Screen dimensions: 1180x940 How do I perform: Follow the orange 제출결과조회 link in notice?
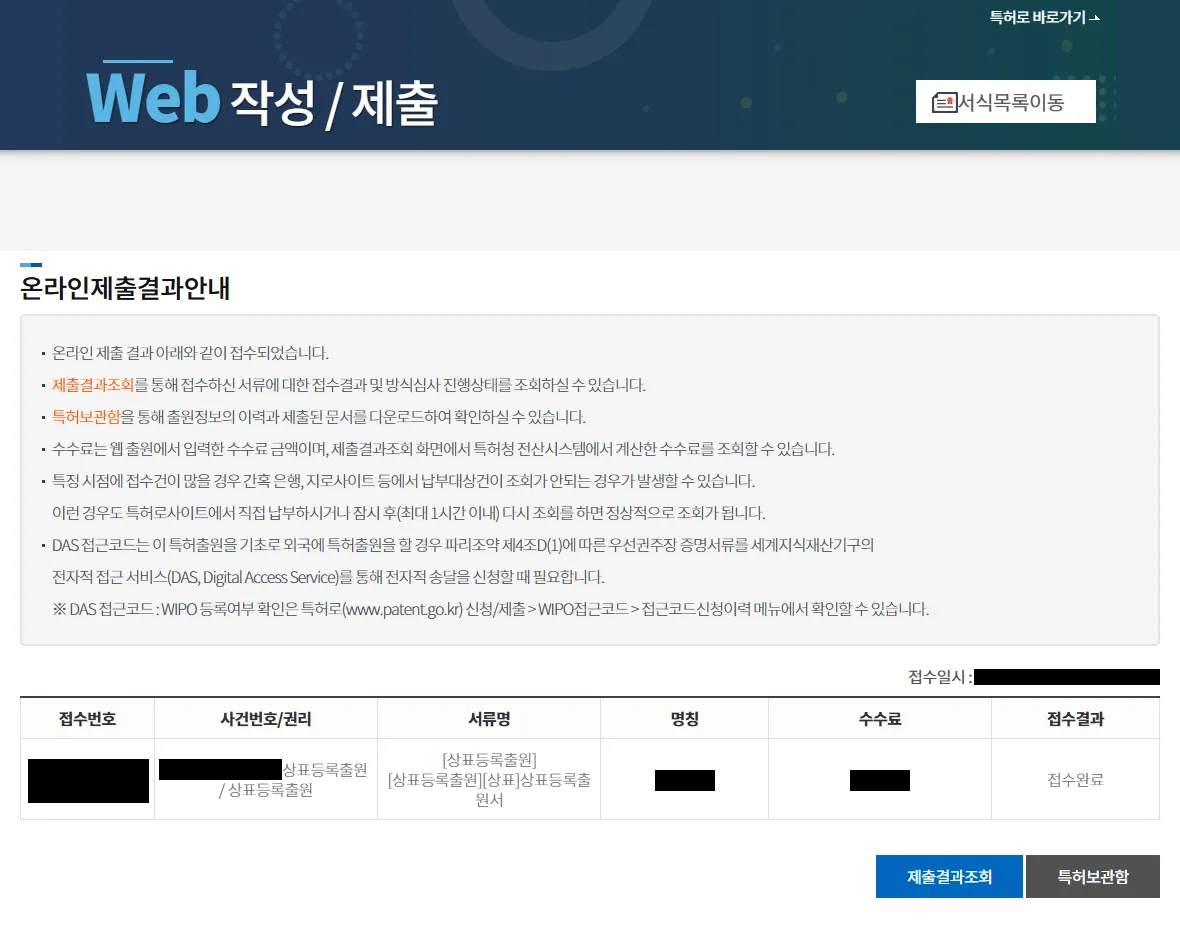pyautogui.click(x=93, y=385)
